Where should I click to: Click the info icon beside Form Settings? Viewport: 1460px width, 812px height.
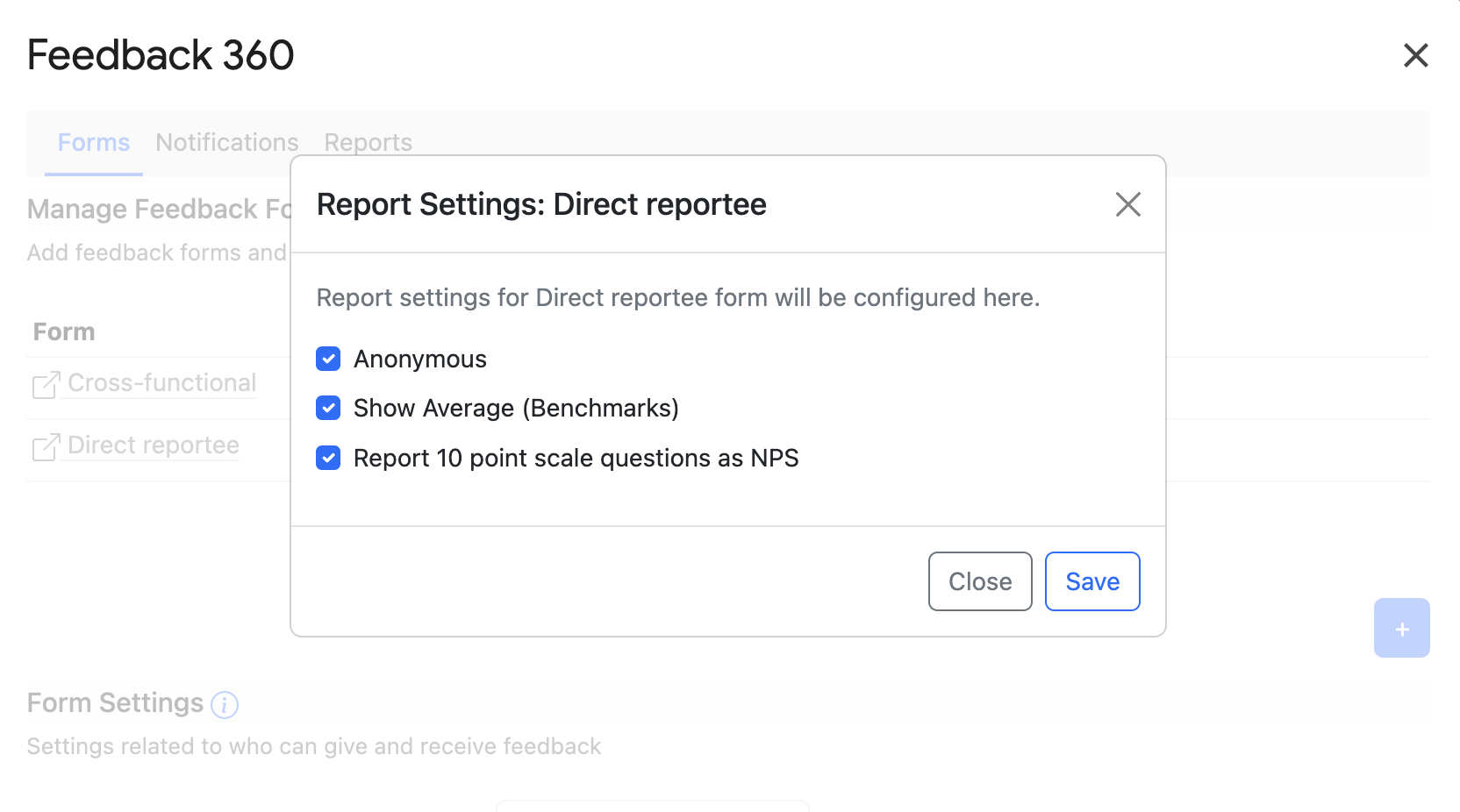click(225, 705)
